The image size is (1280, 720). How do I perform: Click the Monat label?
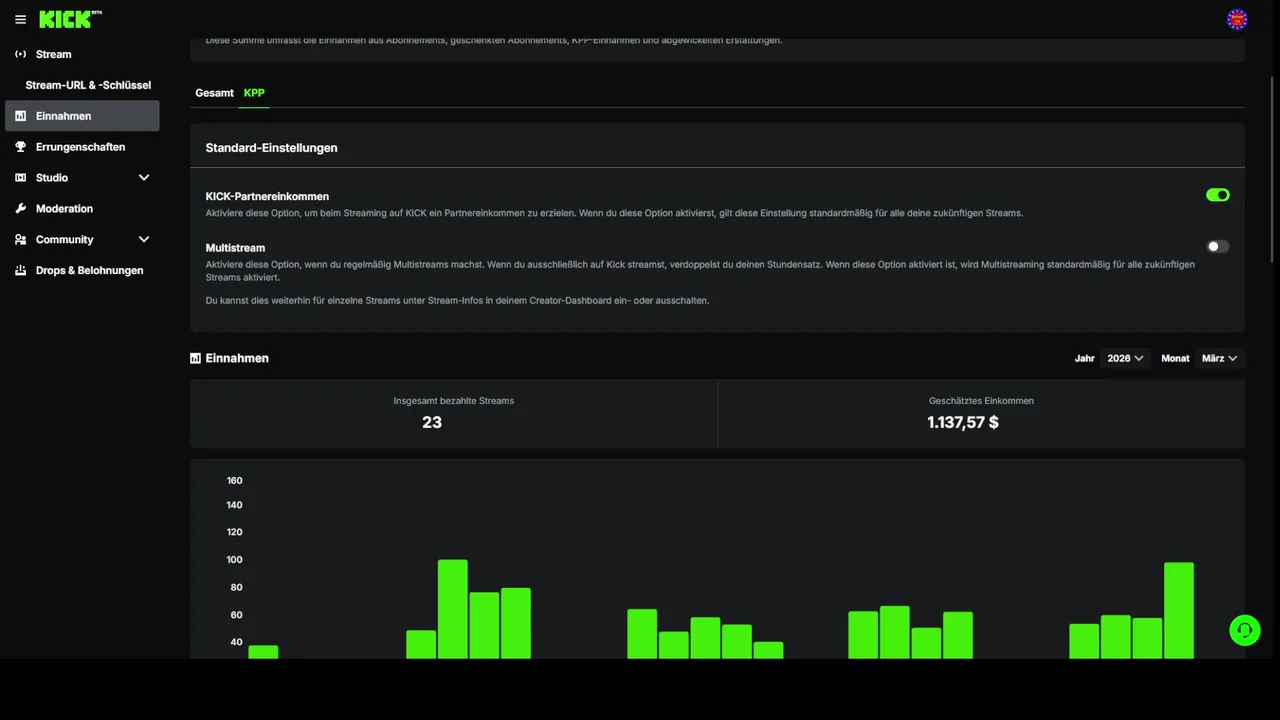click(1175, 358)
